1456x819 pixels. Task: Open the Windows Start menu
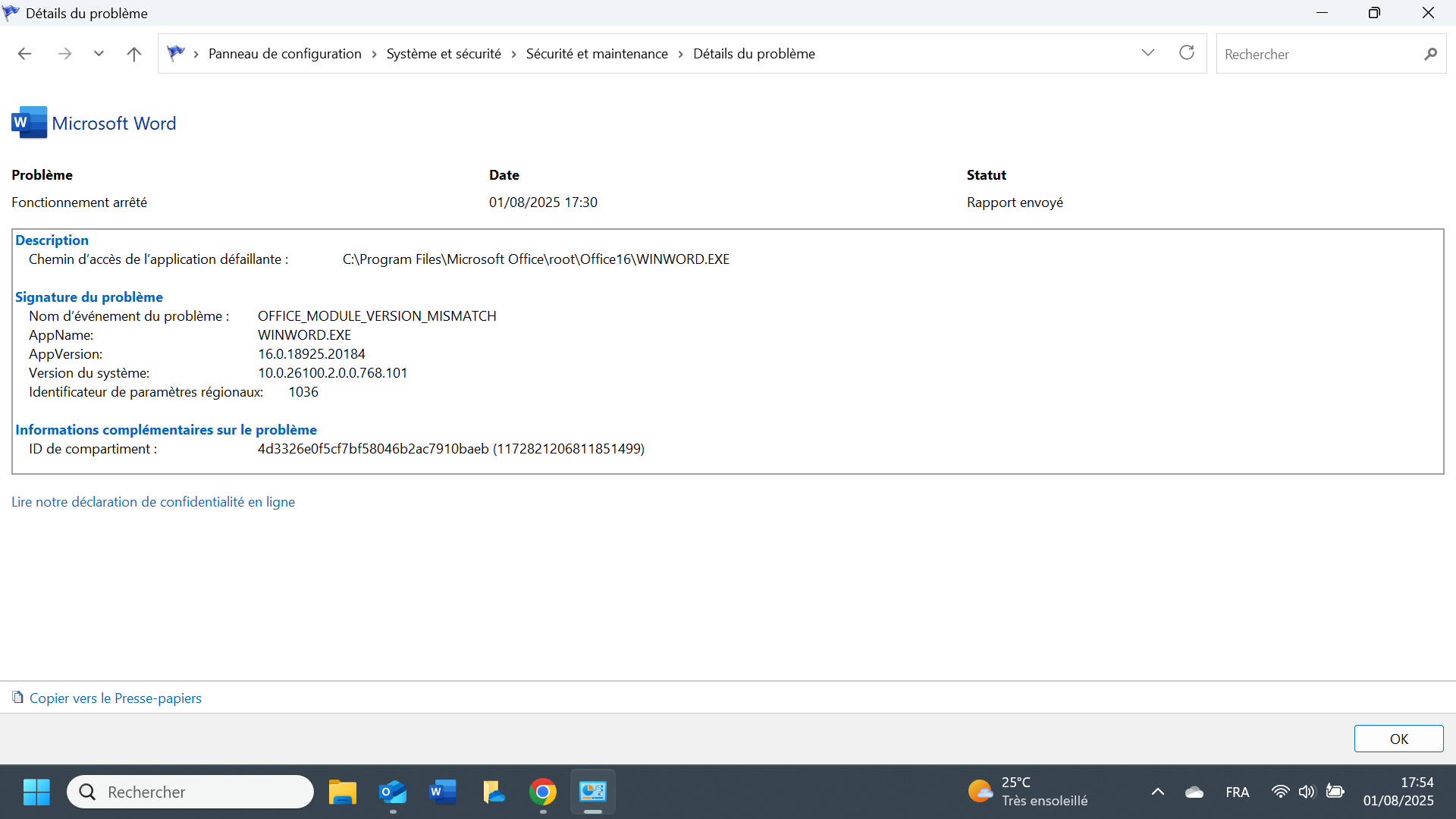[x=36, y=792]
